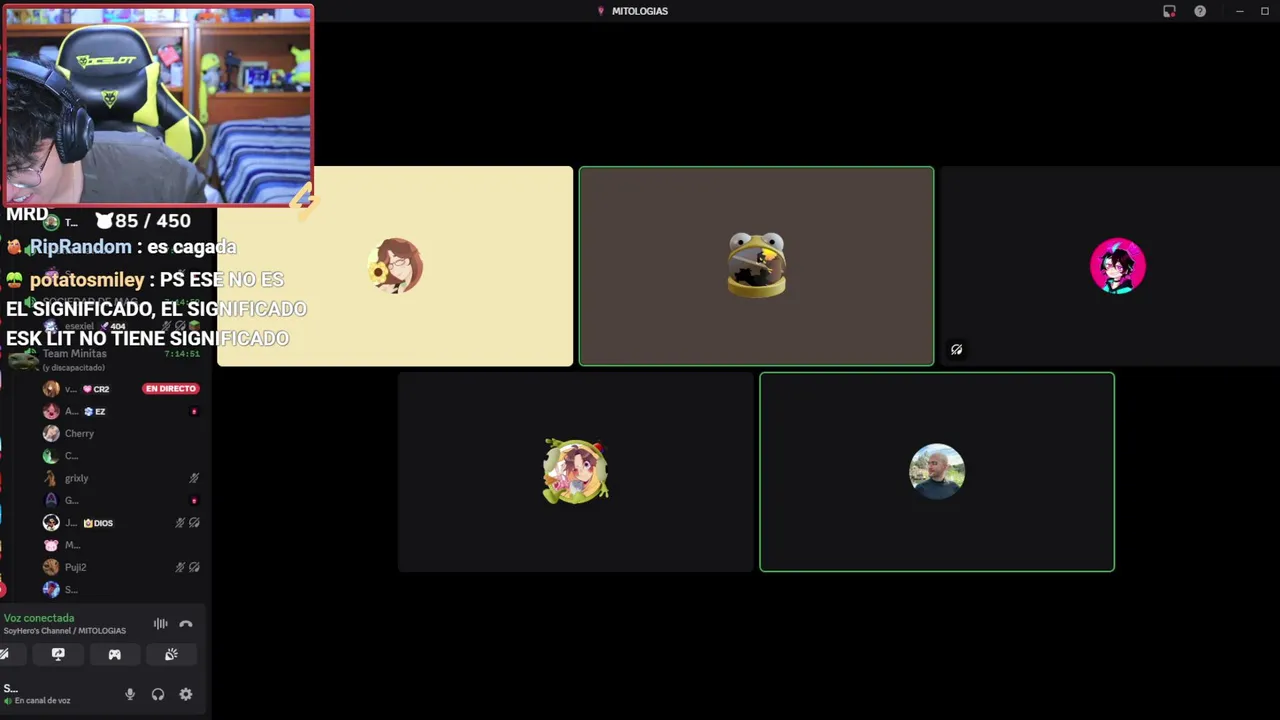Click the "Voz conectada" status
Screen dimensions: 1280x720
point(39,618)
